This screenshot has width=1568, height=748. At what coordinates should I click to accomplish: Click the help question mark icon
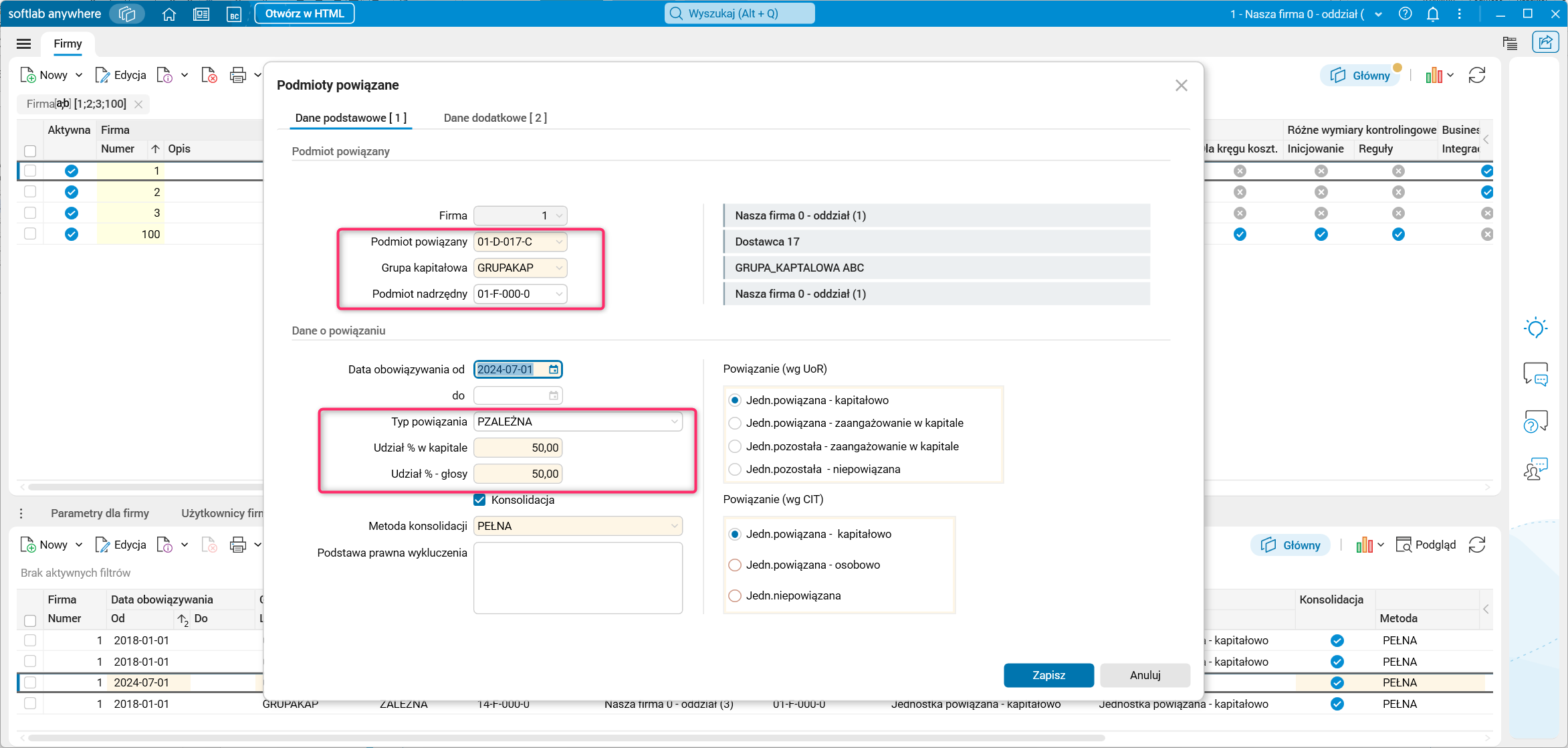1405,14
